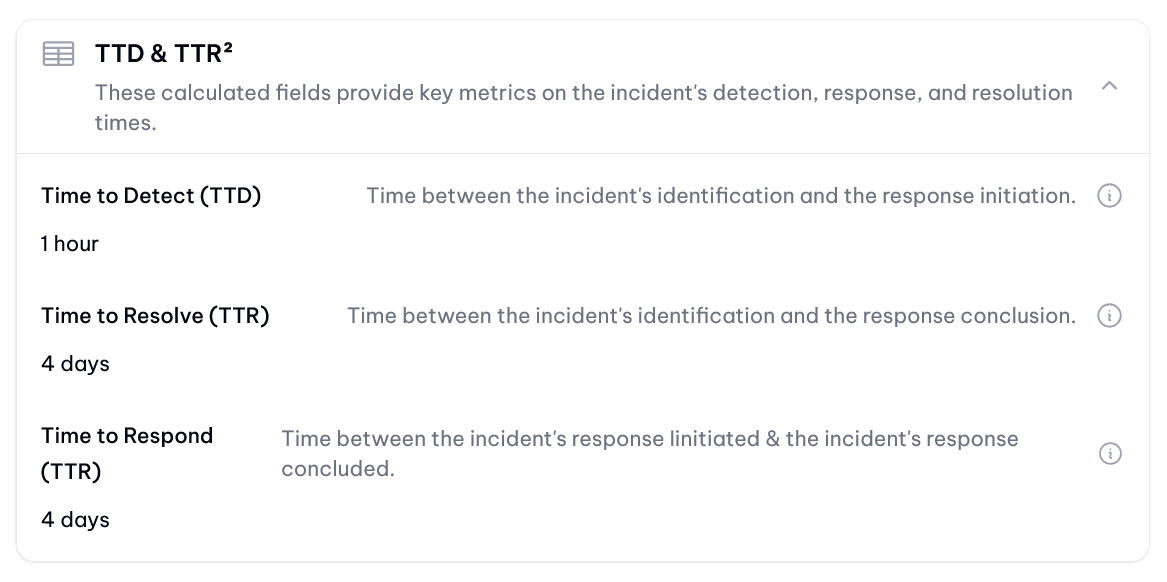Select the Time to Respond (TTR) label
Viewport: 1167px width, 582px height.
point(127,453)
